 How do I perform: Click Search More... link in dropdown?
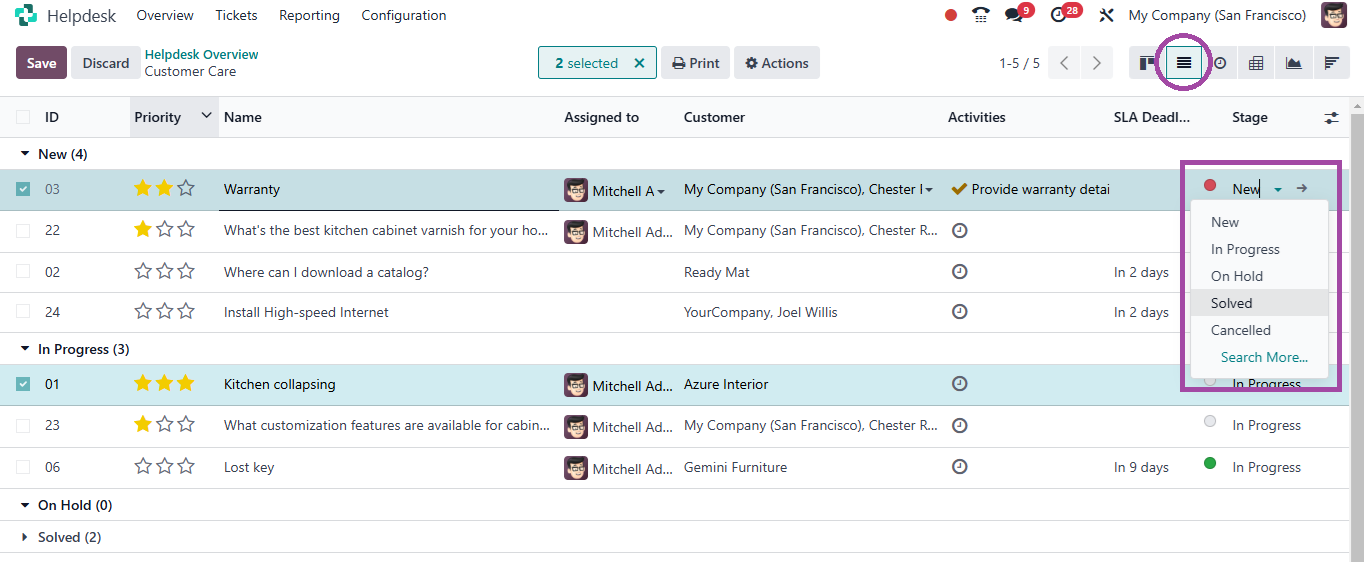click(x=1264, y=357)
